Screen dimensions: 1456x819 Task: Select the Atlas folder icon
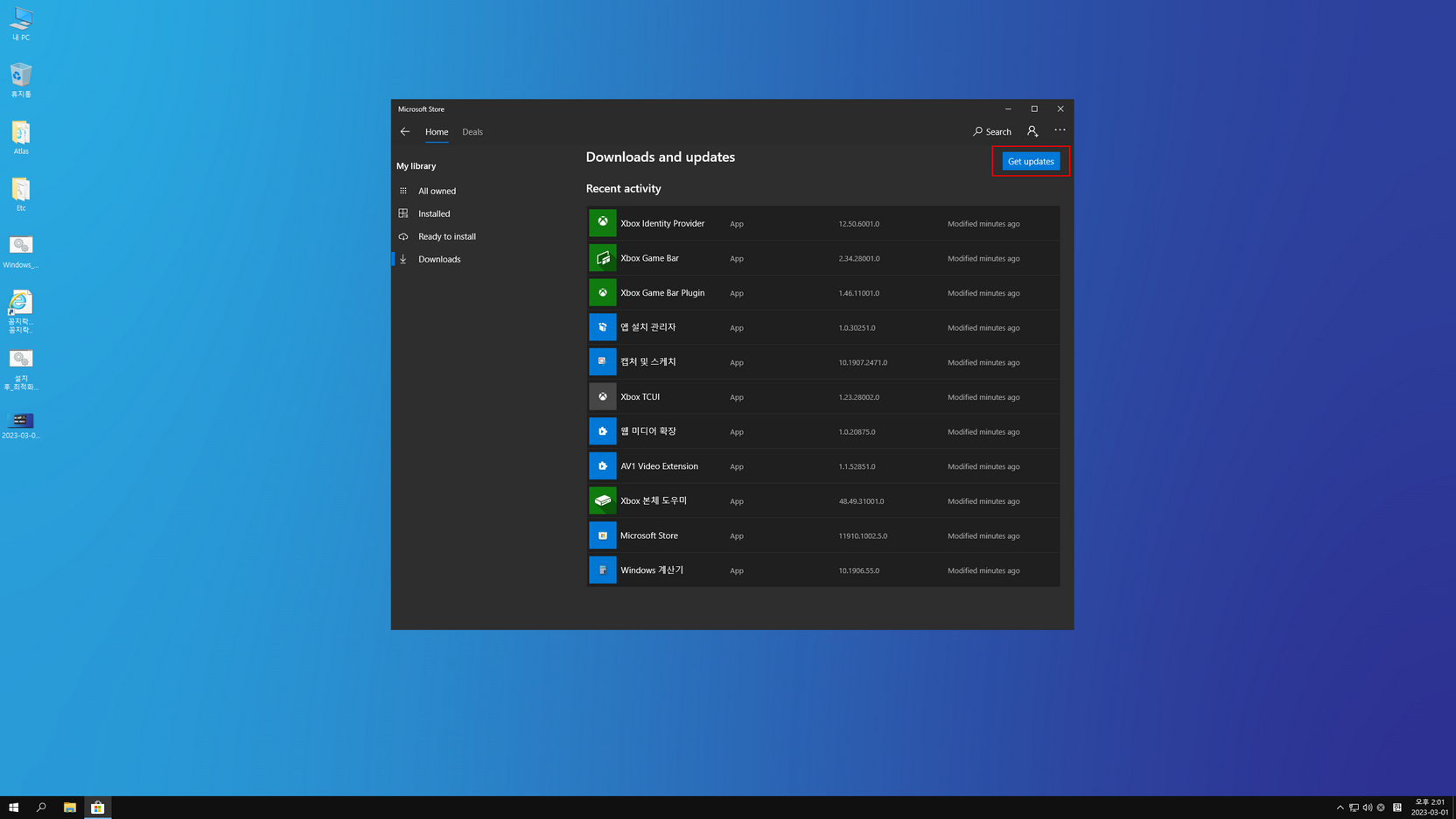(21, 137)
